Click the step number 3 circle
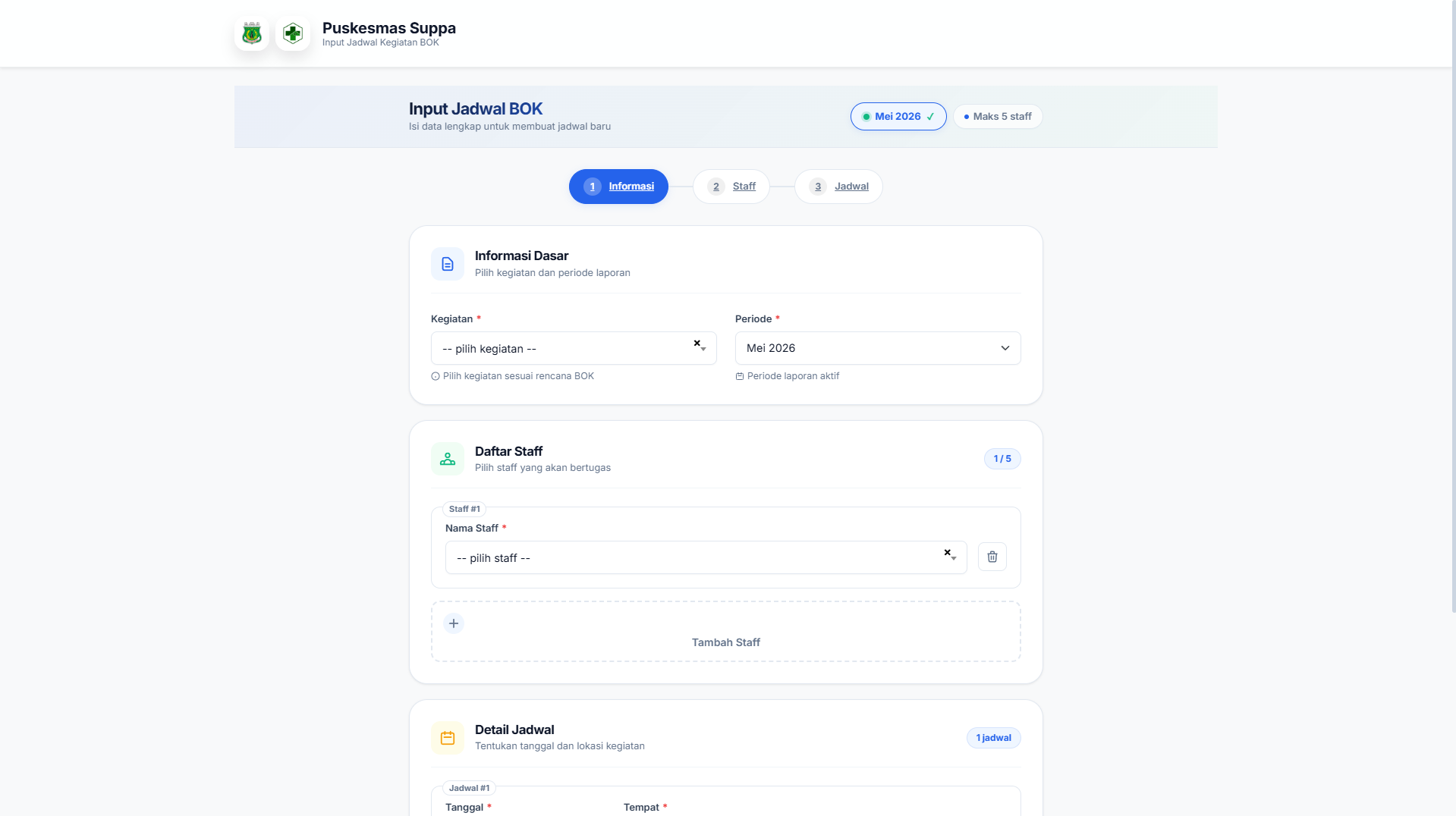Image resolution: width=1456 pixels, height=816 pixels. point(818,187)
